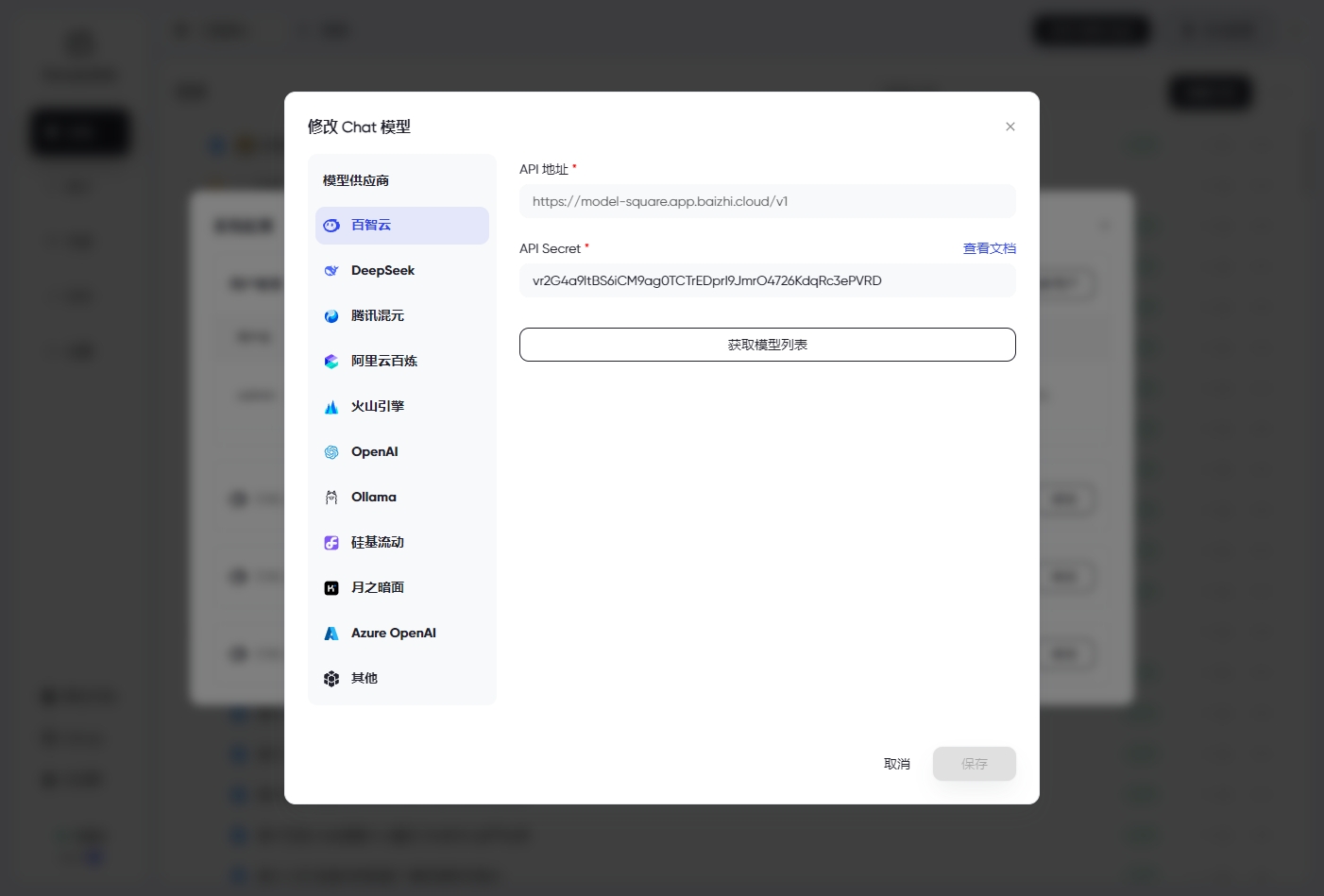The height and width of the screenshot is (896, 1324).
Task: Click the 修改 Chat 模型 dialog title
Action: (x=359, y=127)
